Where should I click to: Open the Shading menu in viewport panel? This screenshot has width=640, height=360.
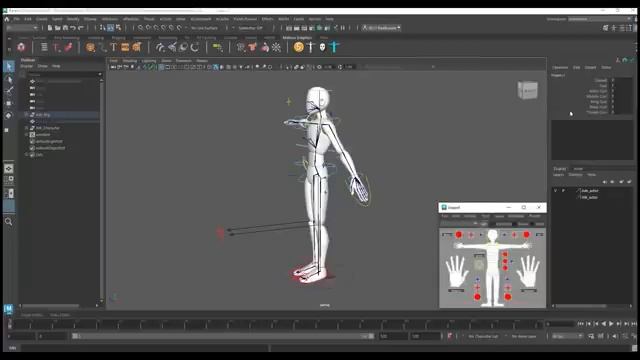130,61
